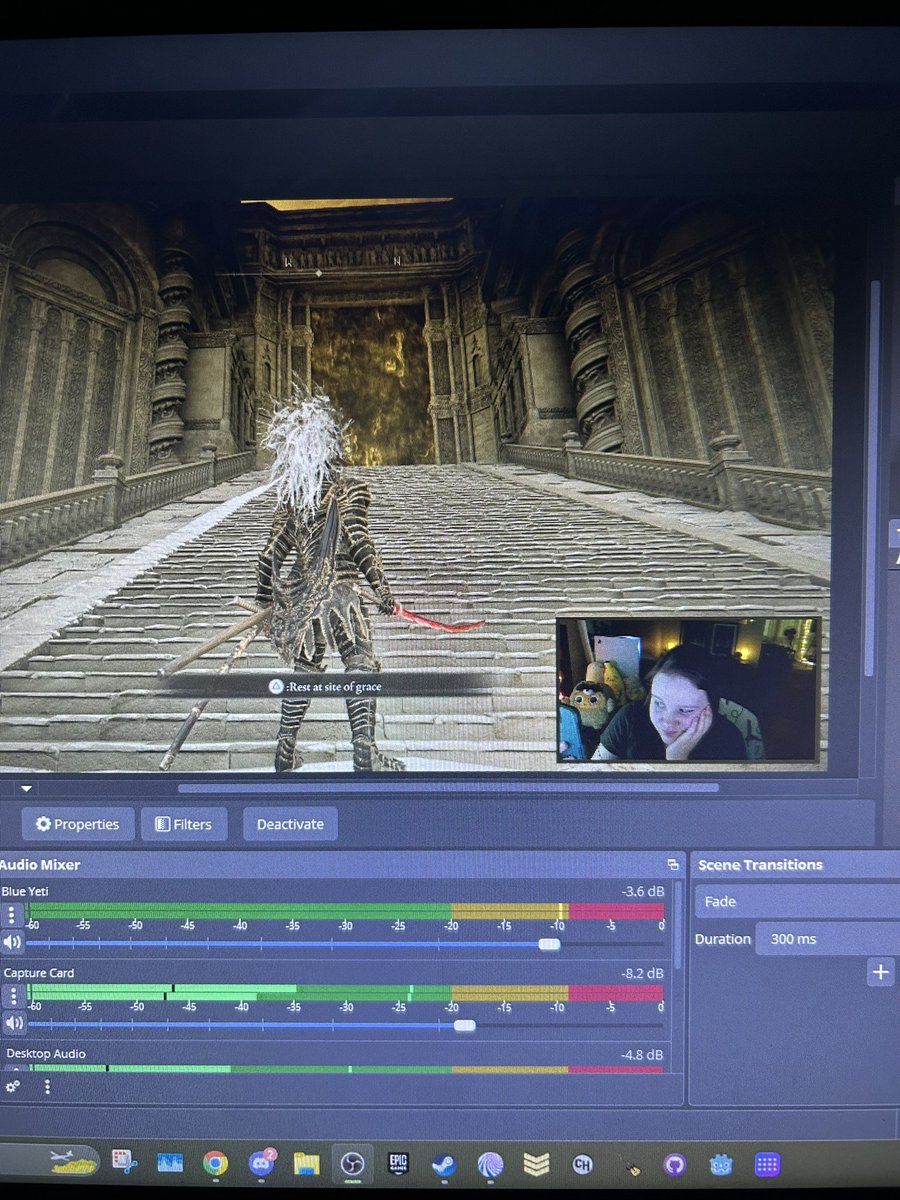Mute the Capture Card audio source
Viewport: 900px width, 1200px height.
13,1023
